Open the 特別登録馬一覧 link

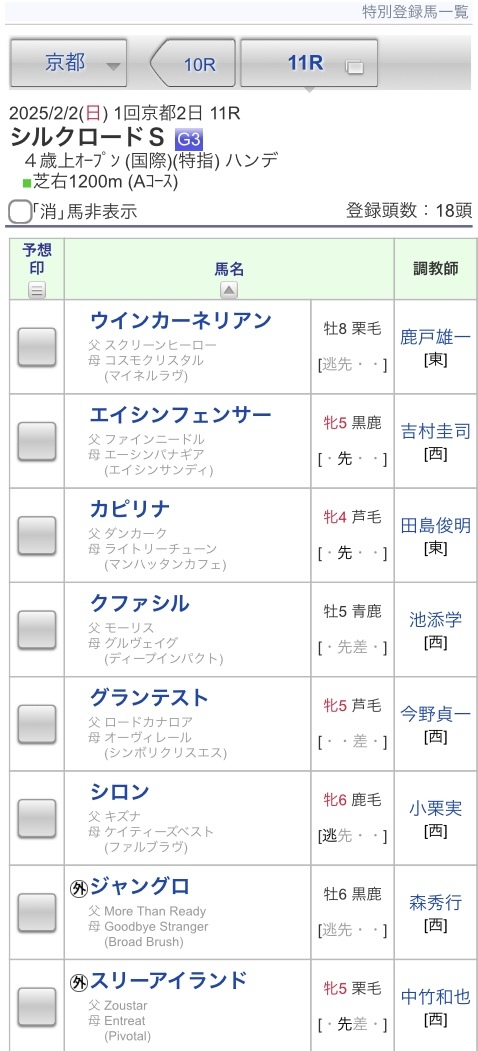click(x=416, y=12)
